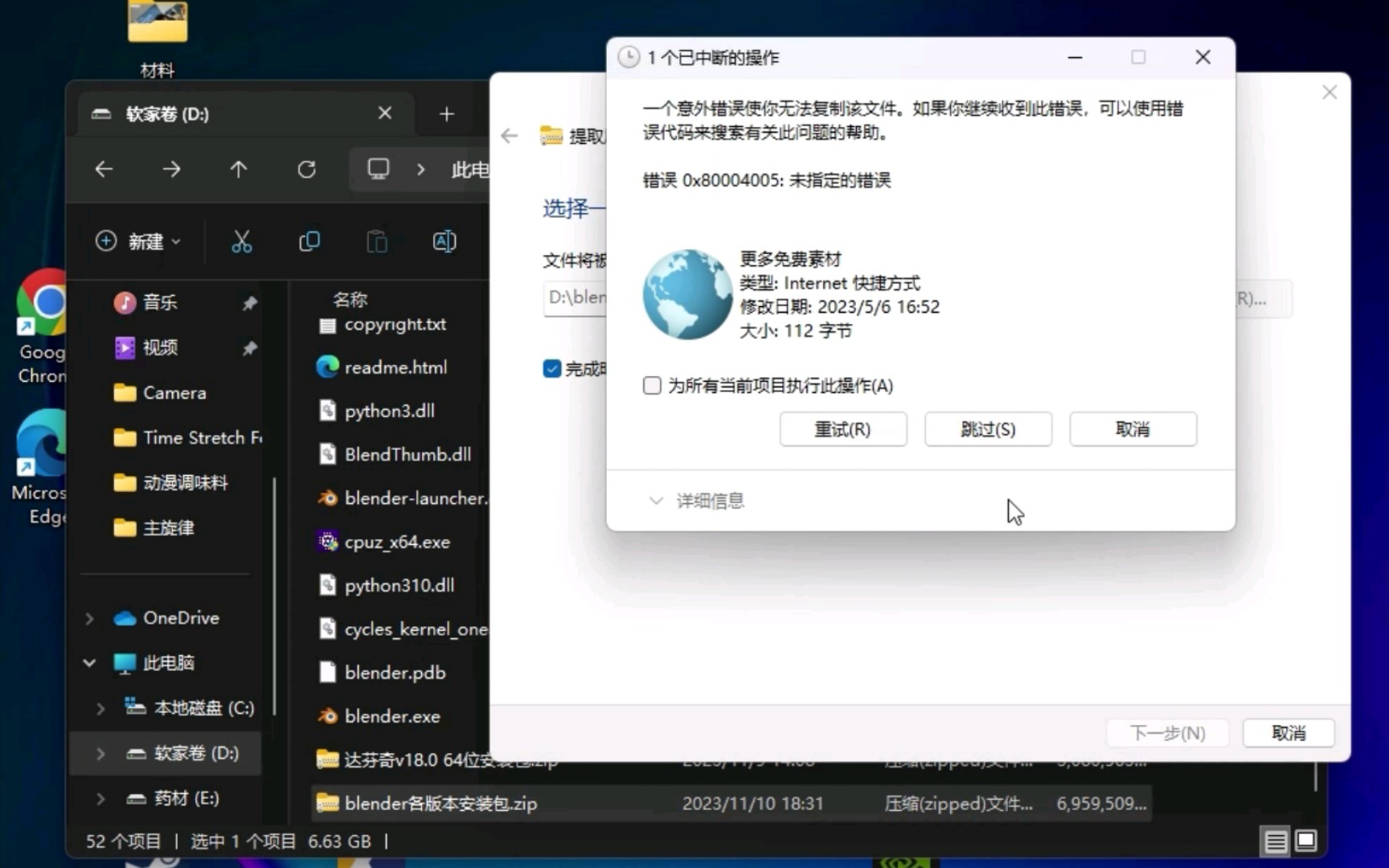This screenshot has height=868, width=1389.
Task: Cancel the interrupted copy operation dialog
Action: [x=1133, y=429]
